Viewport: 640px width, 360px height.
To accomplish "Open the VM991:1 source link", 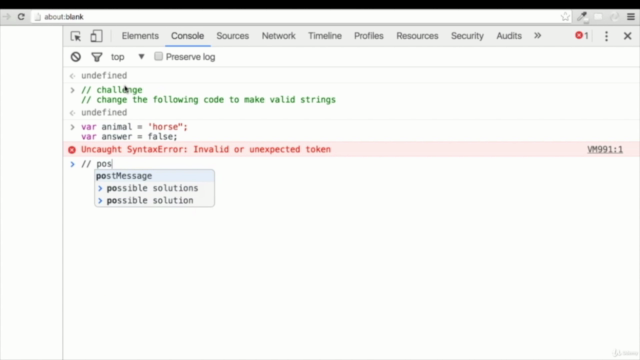I will (x=605, y=149).
